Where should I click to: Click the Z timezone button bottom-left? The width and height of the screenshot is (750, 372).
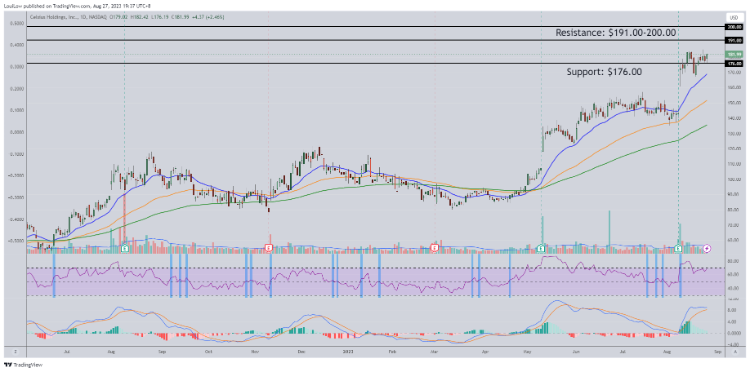pos(15,351)
